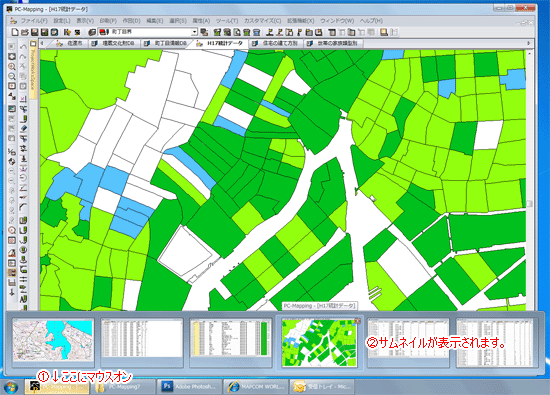The width and height of the screenshot is (550, 395).
Task: Select the H17統計データ tab
Action: tap(220, 43)
